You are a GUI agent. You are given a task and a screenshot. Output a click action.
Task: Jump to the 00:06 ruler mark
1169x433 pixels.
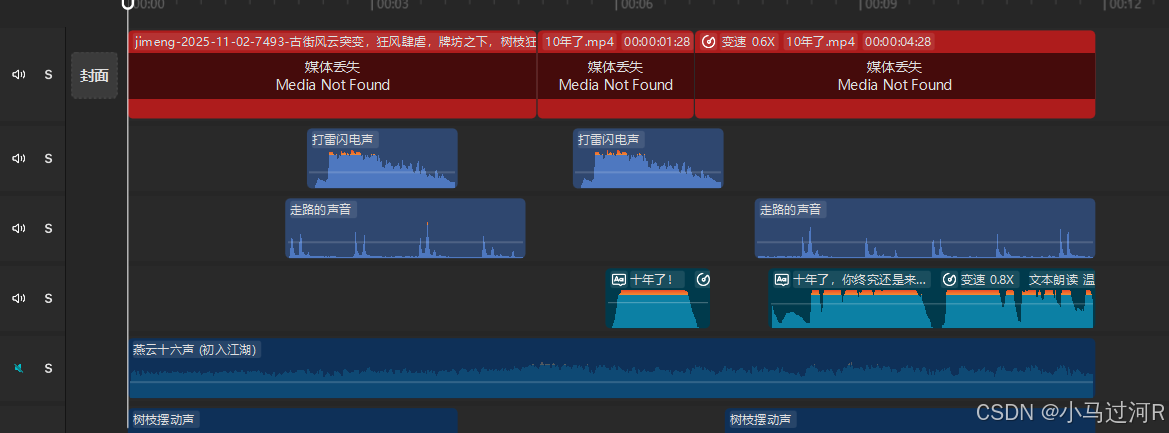(x=636, y=4)
